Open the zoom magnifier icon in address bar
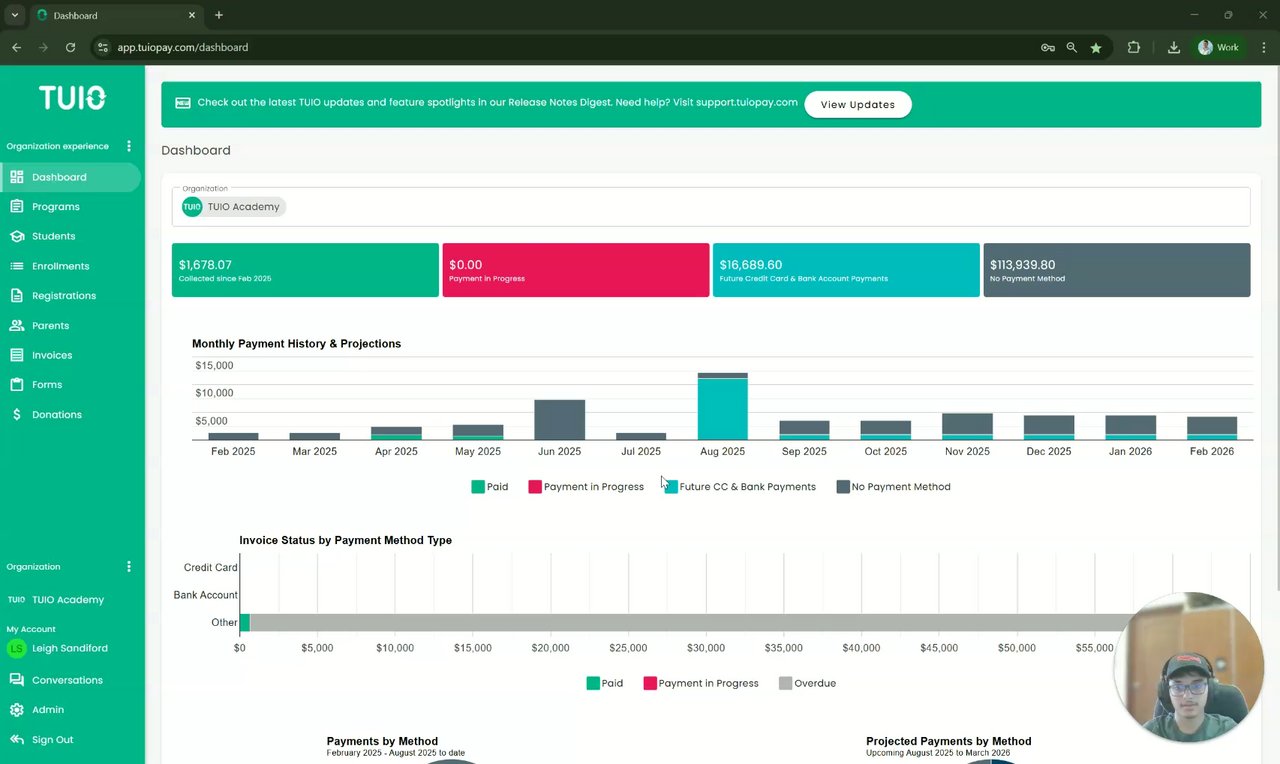Viewport: 1280px width, 764px height. tap(1072, 47)
